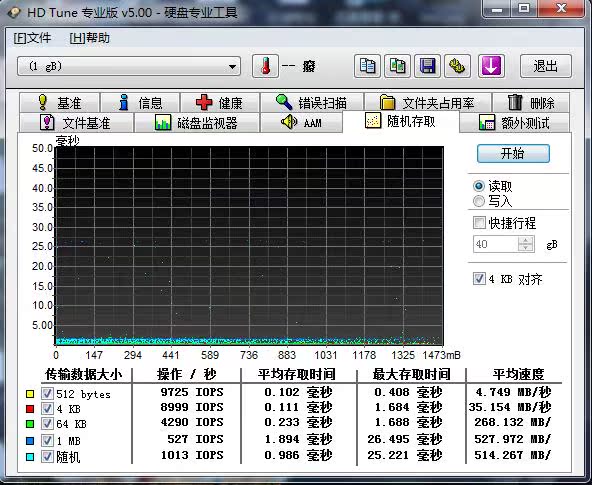Select the 写入 write radio button
592x485 pixels.
coord(479,201)
